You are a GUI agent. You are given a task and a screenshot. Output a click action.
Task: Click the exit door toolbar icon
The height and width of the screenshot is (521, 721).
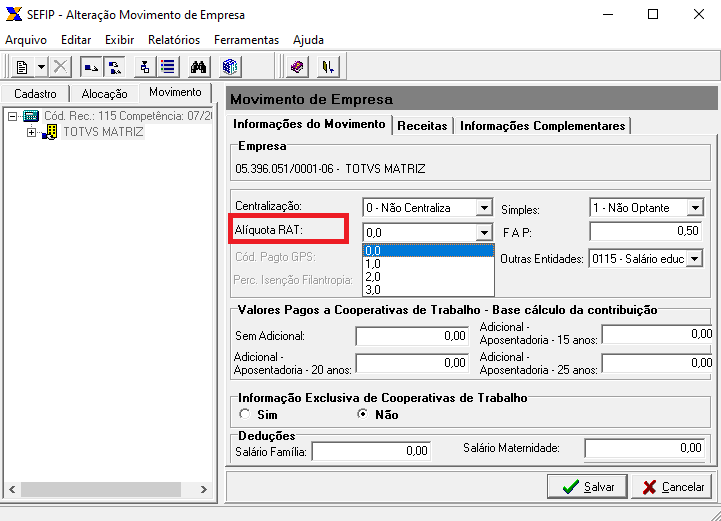(328, 67)
